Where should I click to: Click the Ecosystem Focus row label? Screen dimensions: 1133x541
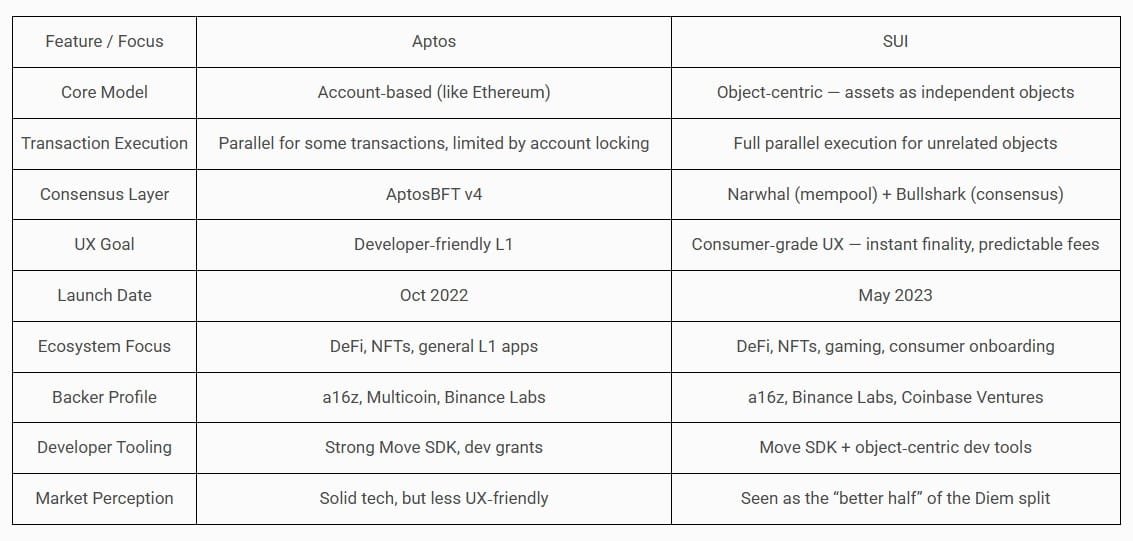pos(104,346)
